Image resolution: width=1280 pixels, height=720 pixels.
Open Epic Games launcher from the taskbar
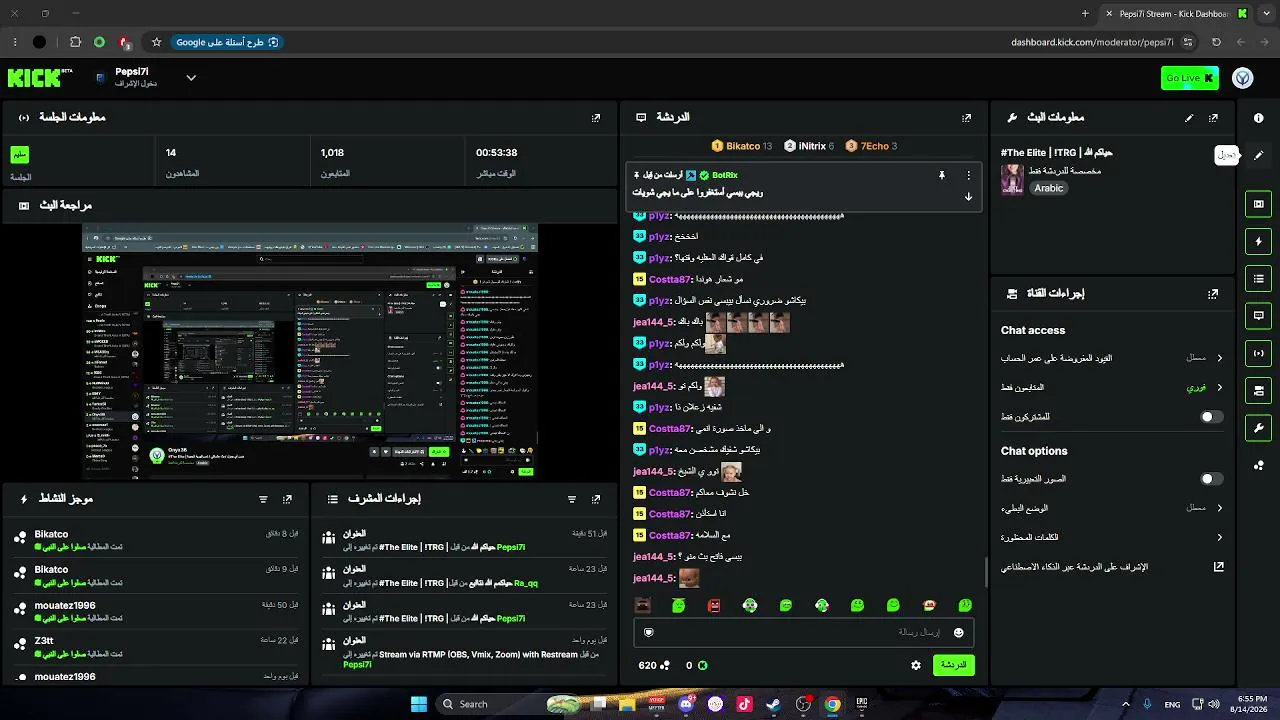tap(861, 704)
